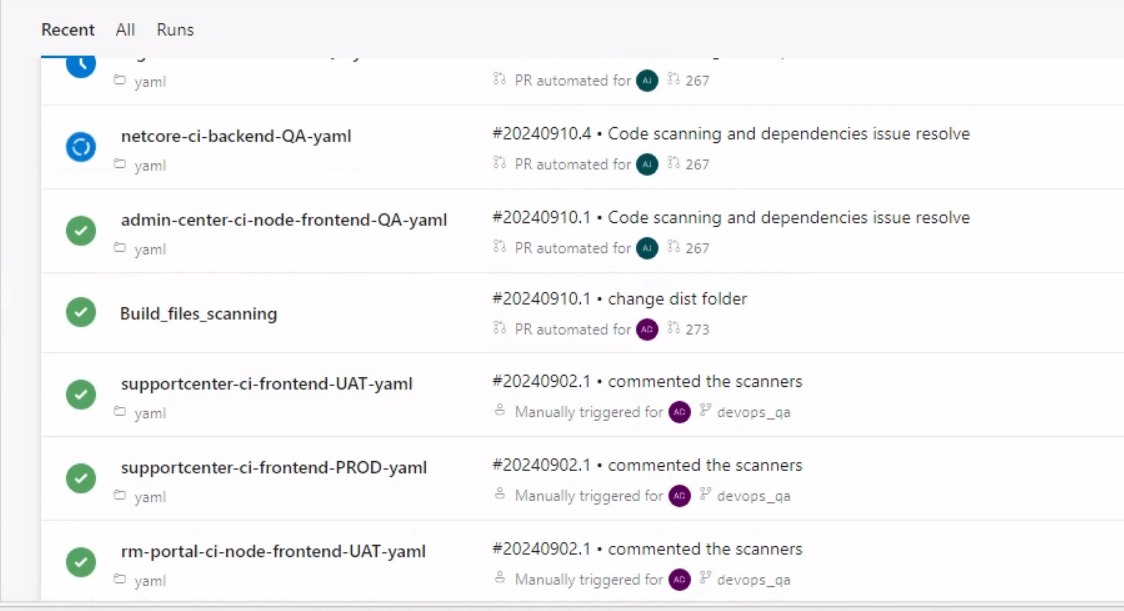This screenshot has width=1124, height=611.
Task: Open pull request 273 link
Action: click(697, 329)
